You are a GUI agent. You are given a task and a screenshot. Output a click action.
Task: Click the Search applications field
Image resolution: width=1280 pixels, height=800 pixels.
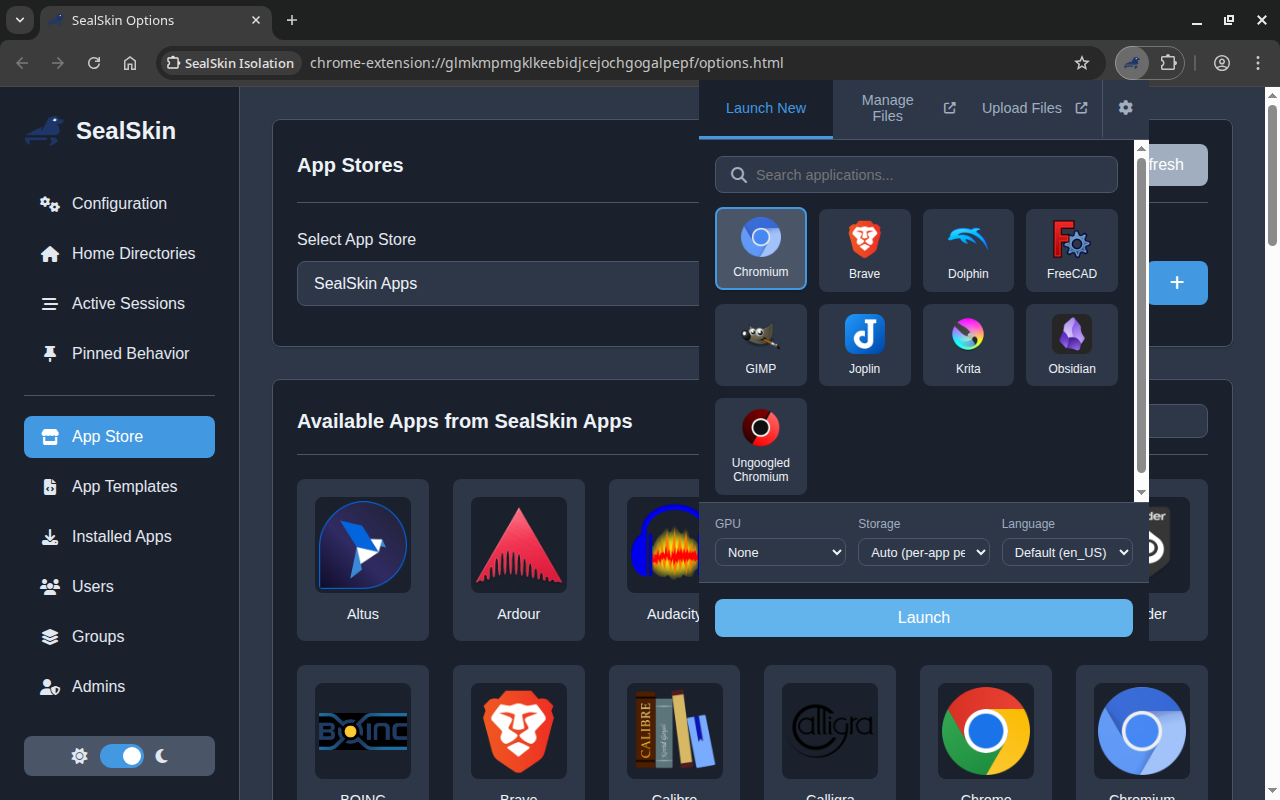click(916, 174)
